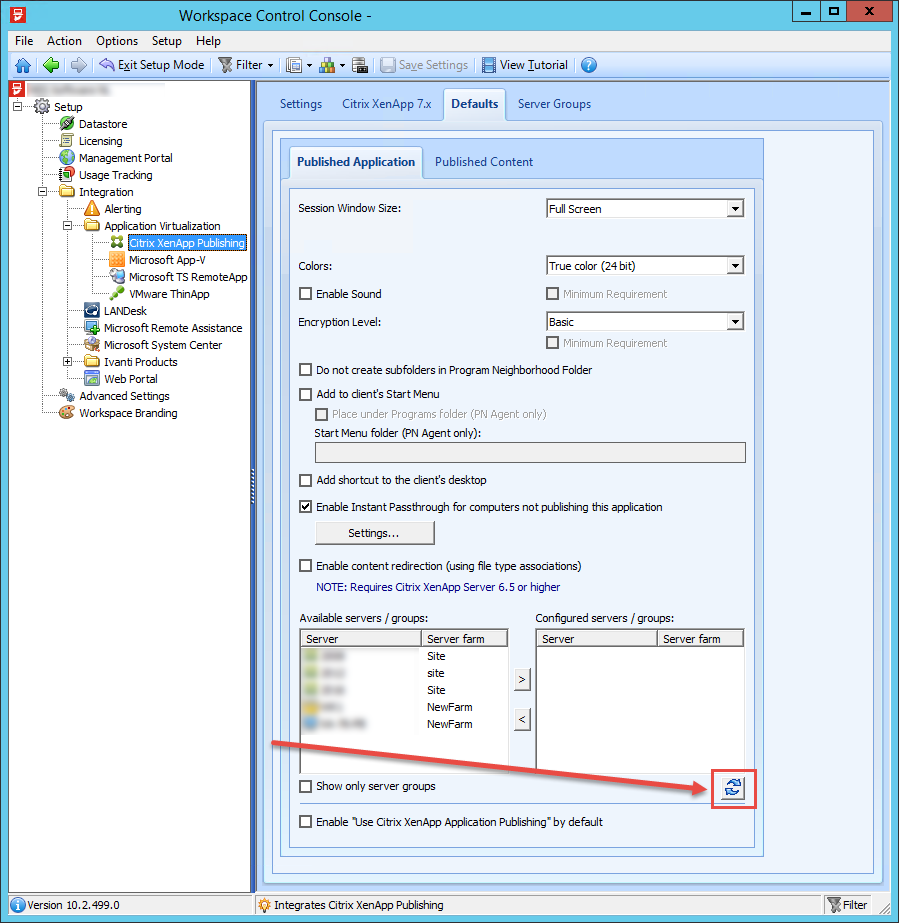Switch to the Published Content tab
The height and width of the screenshot is (923, 899).
click(484, 161)
